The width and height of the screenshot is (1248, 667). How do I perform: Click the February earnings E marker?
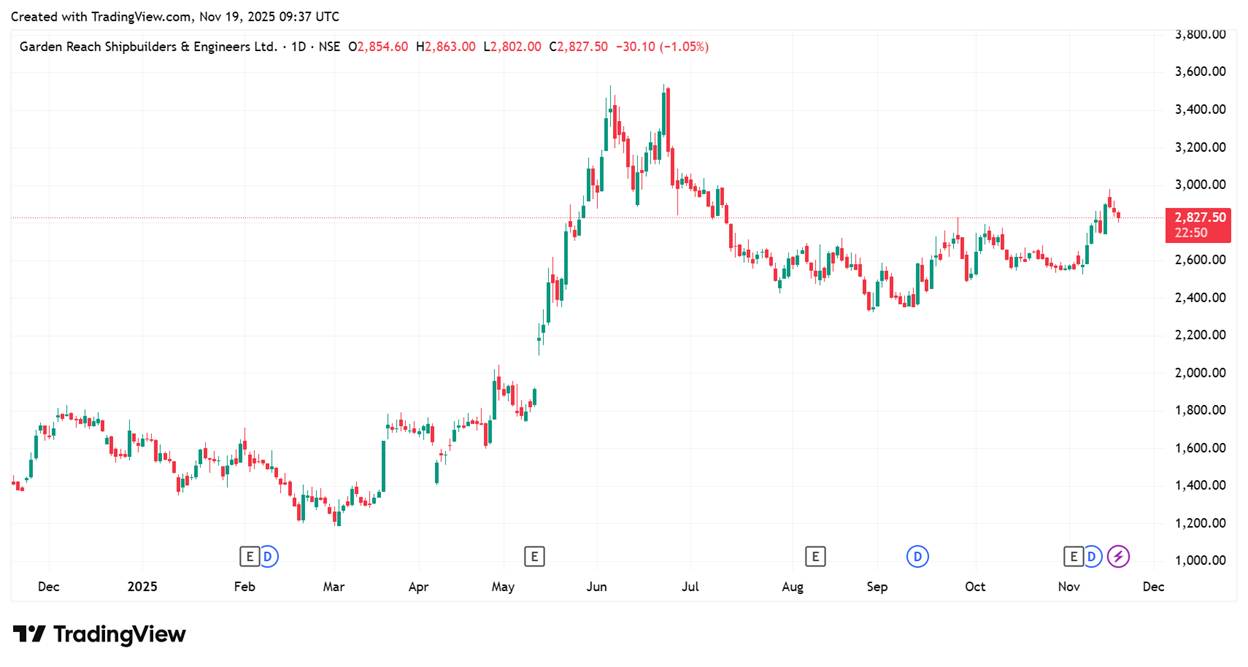coord(249,556)
